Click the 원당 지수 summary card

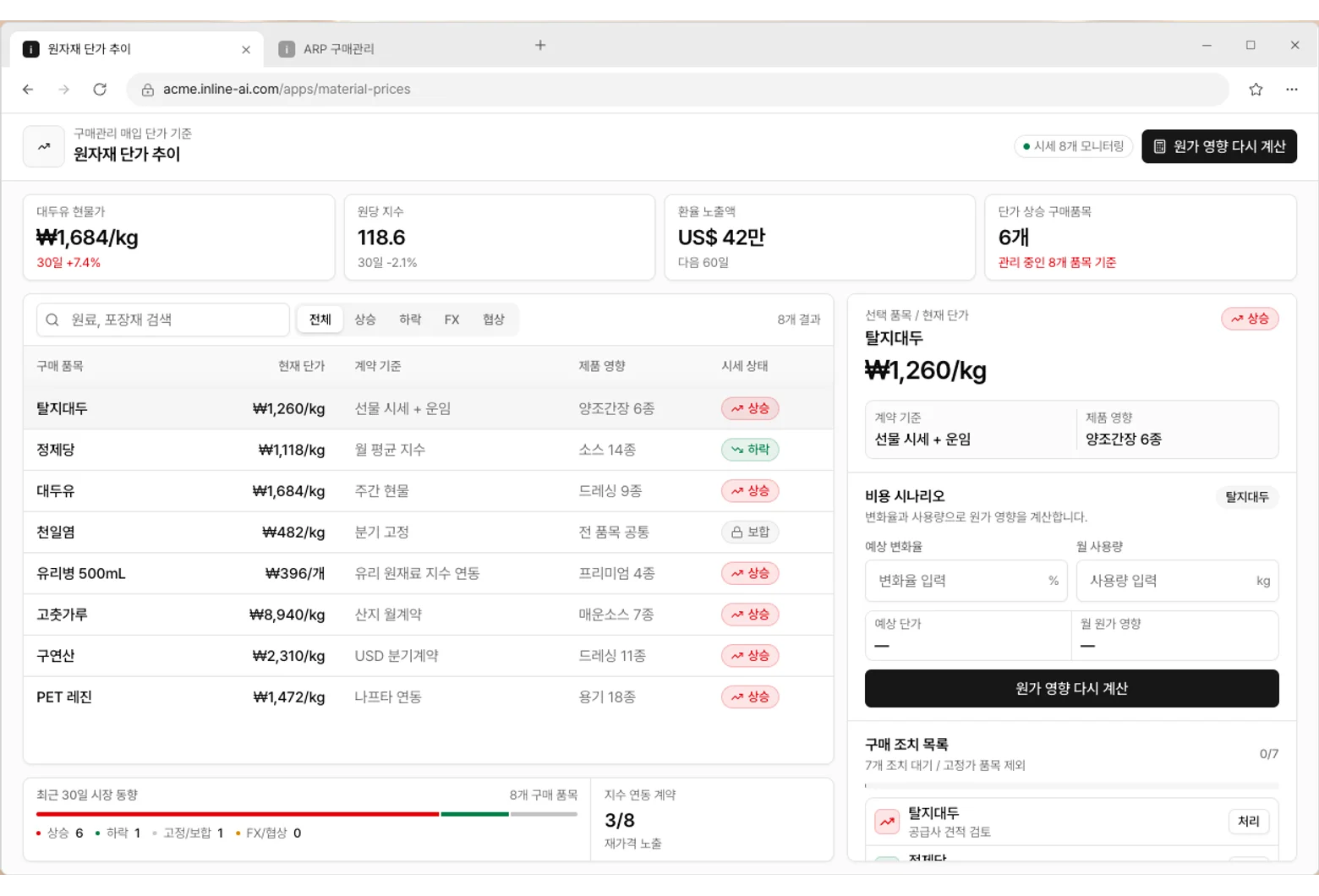pyautogui.click(x=500, y=238)
